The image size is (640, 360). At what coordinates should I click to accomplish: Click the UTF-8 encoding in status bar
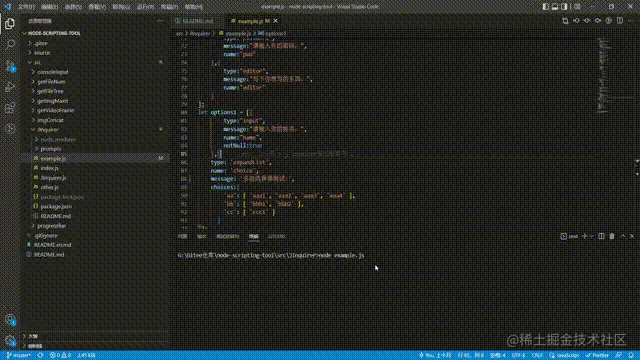click(x=518, y=355)
